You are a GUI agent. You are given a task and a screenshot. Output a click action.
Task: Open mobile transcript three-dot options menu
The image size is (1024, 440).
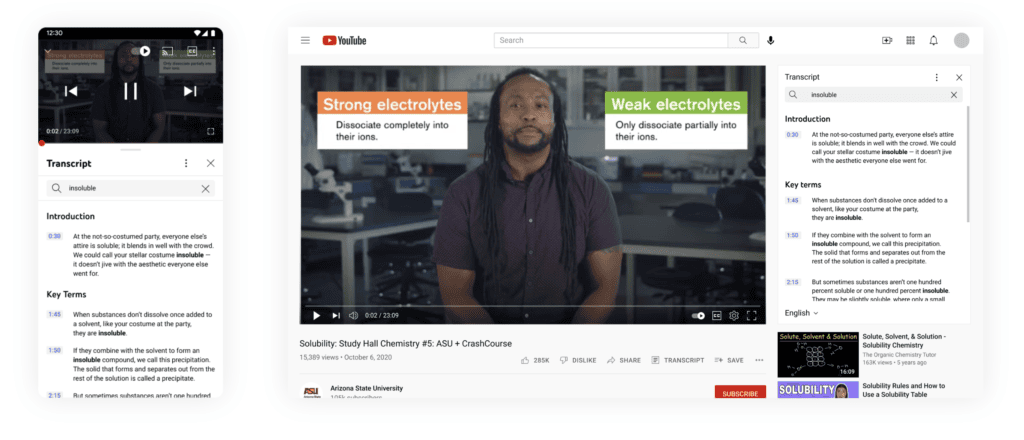[x=186, y=163]
